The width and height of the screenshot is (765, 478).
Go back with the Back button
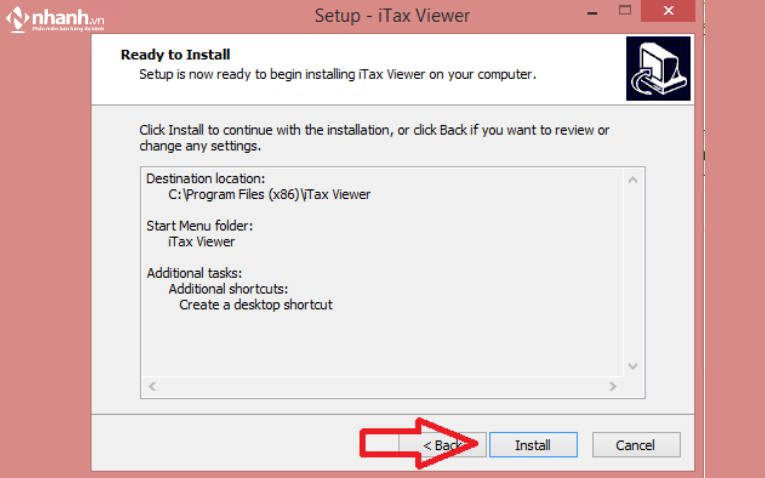pos(442,445)
